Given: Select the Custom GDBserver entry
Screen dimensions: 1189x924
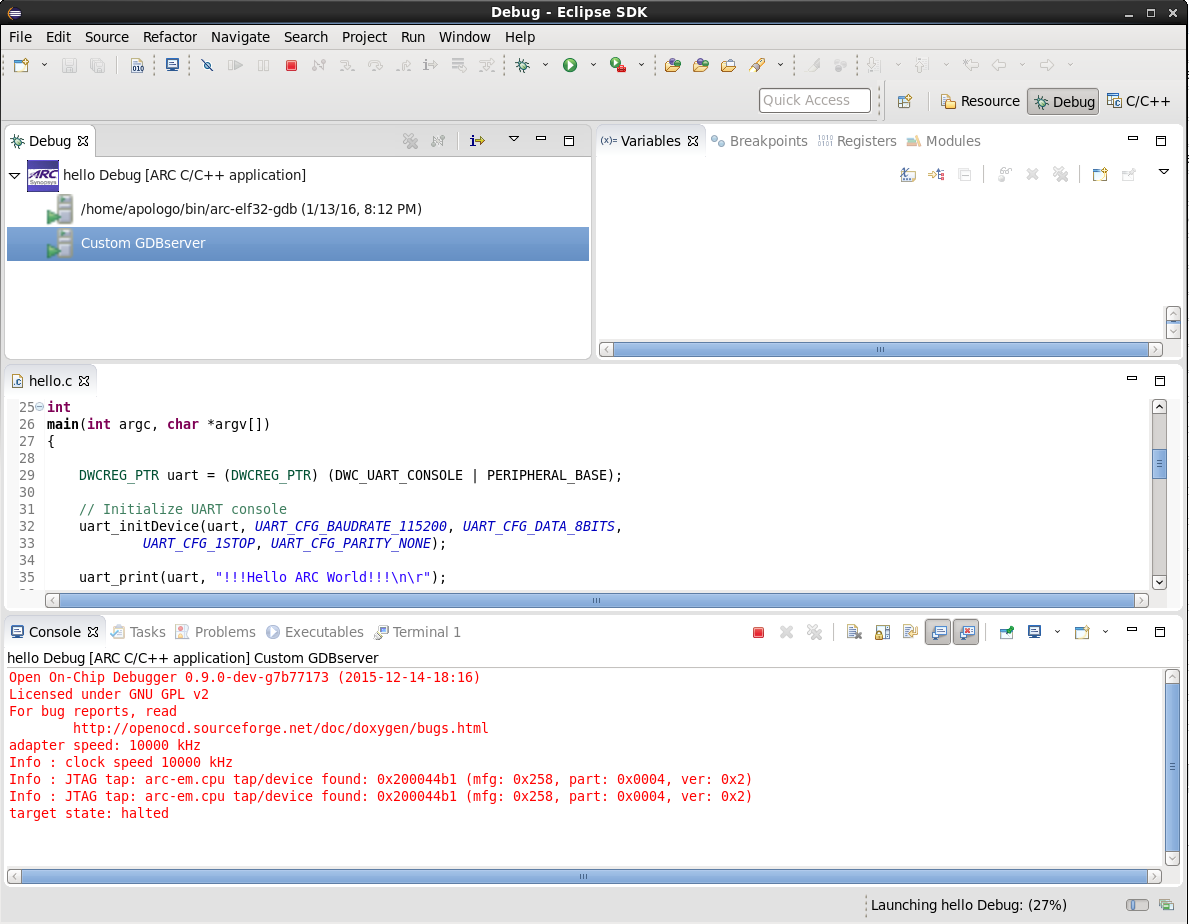Looking at the screenshot, I should [297, 243].
